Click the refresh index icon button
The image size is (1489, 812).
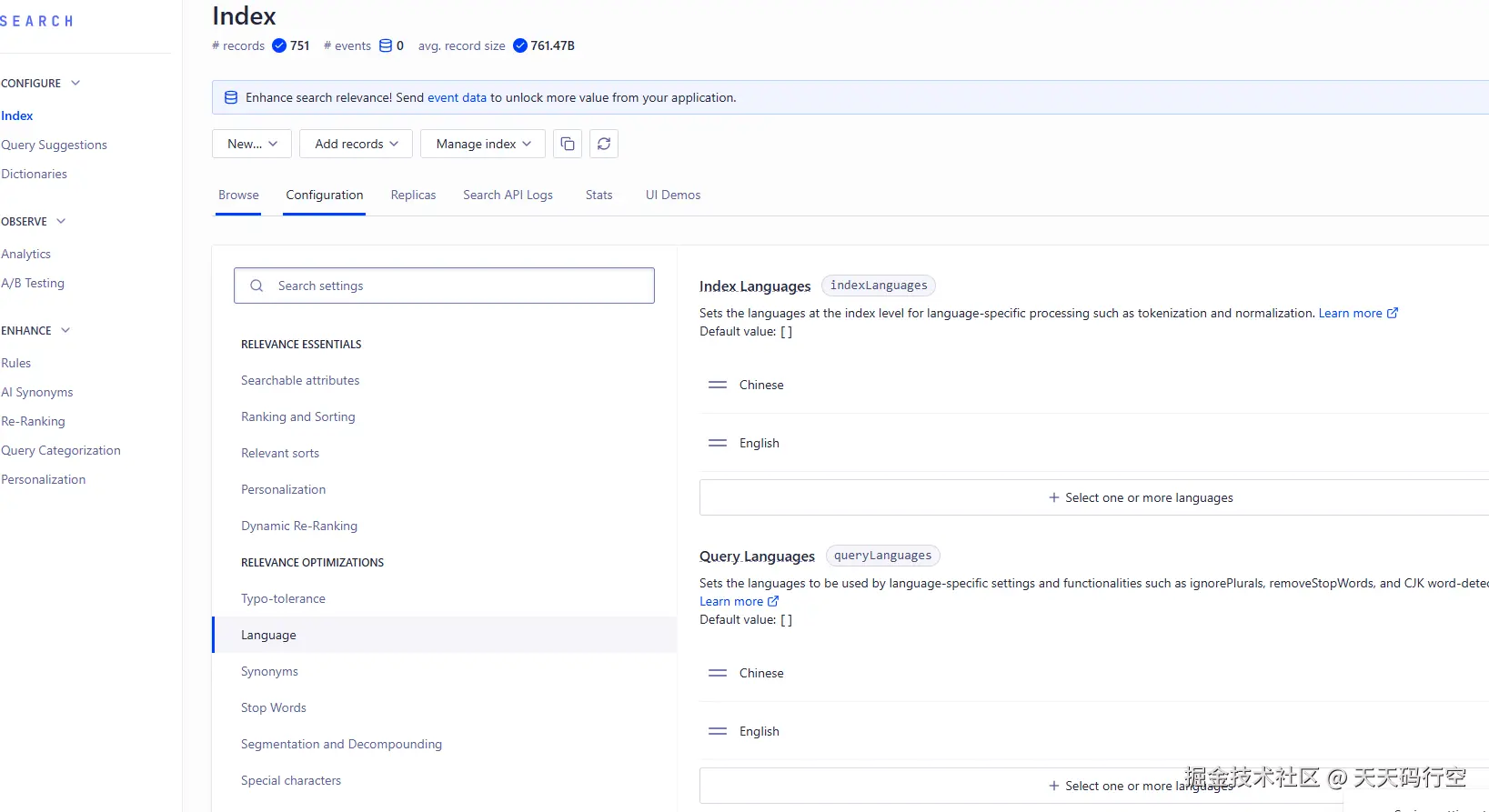coord(604,144)
